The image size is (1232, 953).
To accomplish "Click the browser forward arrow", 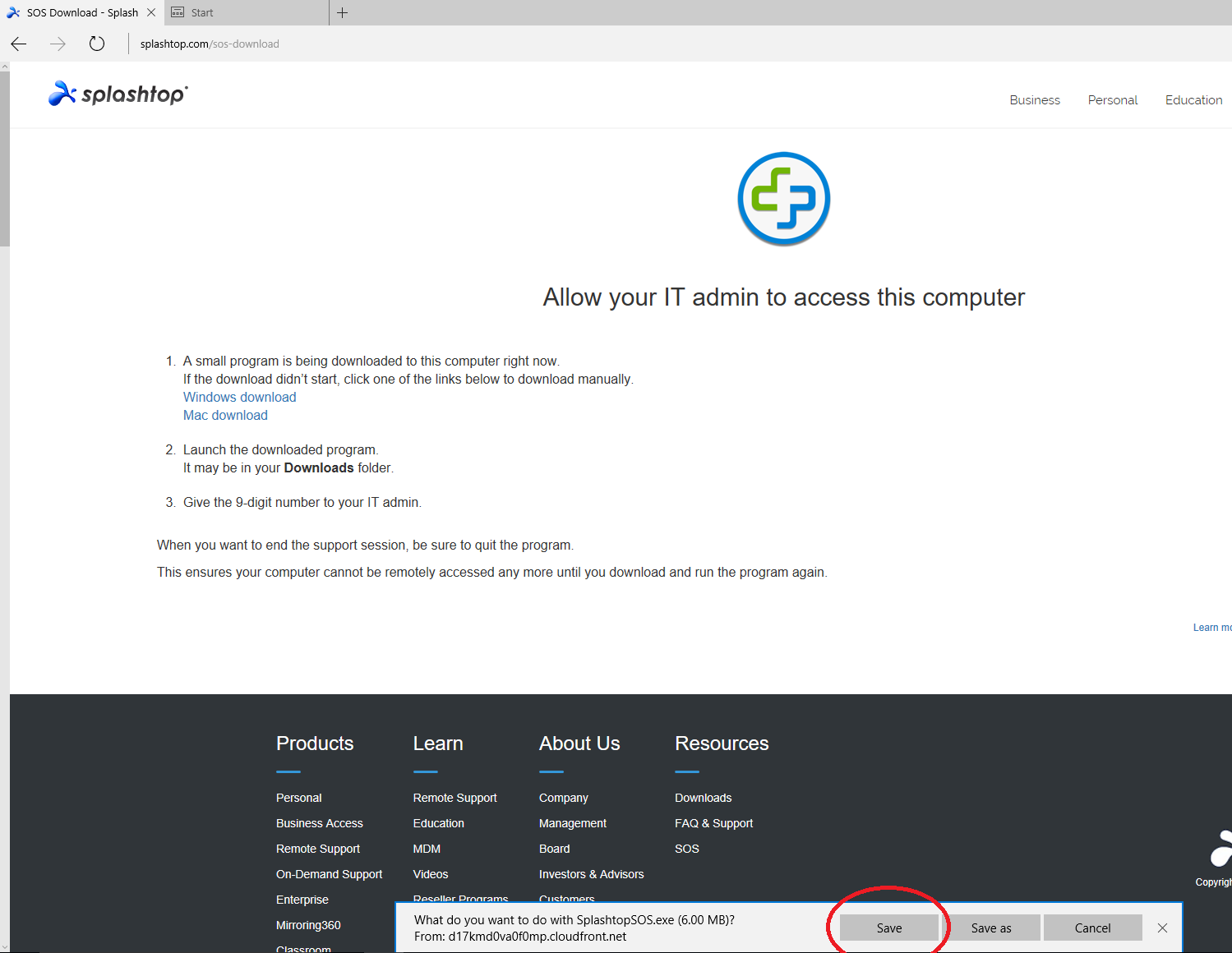I will tap(58, 44).
